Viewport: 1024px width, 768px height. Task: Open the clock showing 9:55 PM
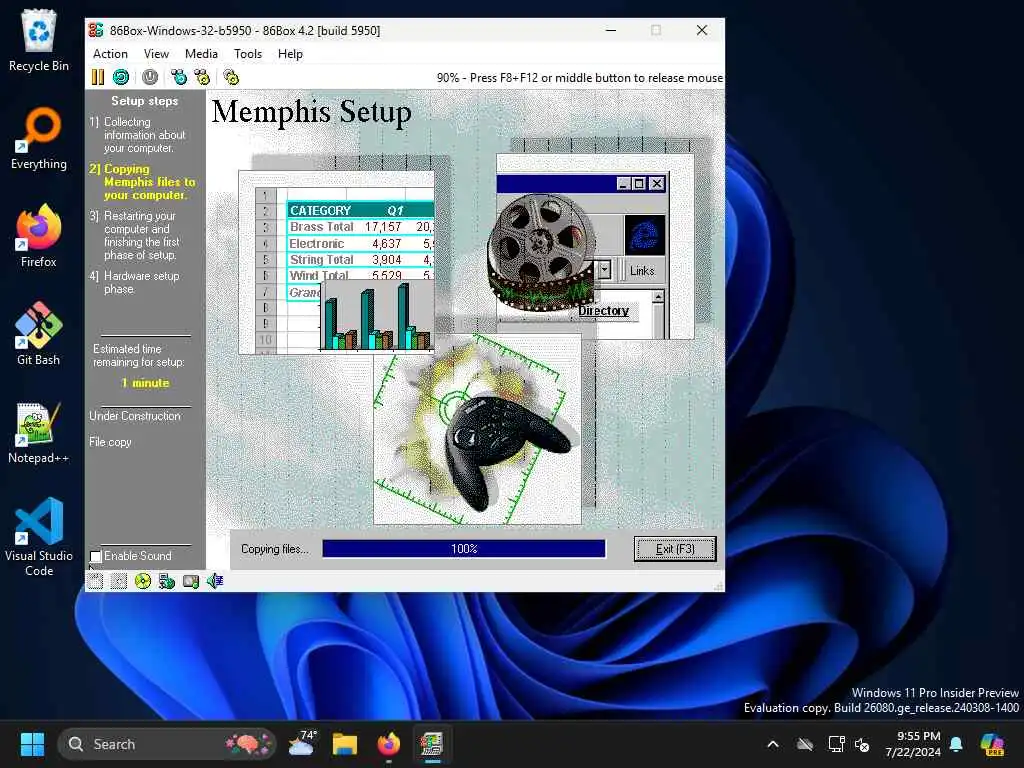click(x=912, y=744)
